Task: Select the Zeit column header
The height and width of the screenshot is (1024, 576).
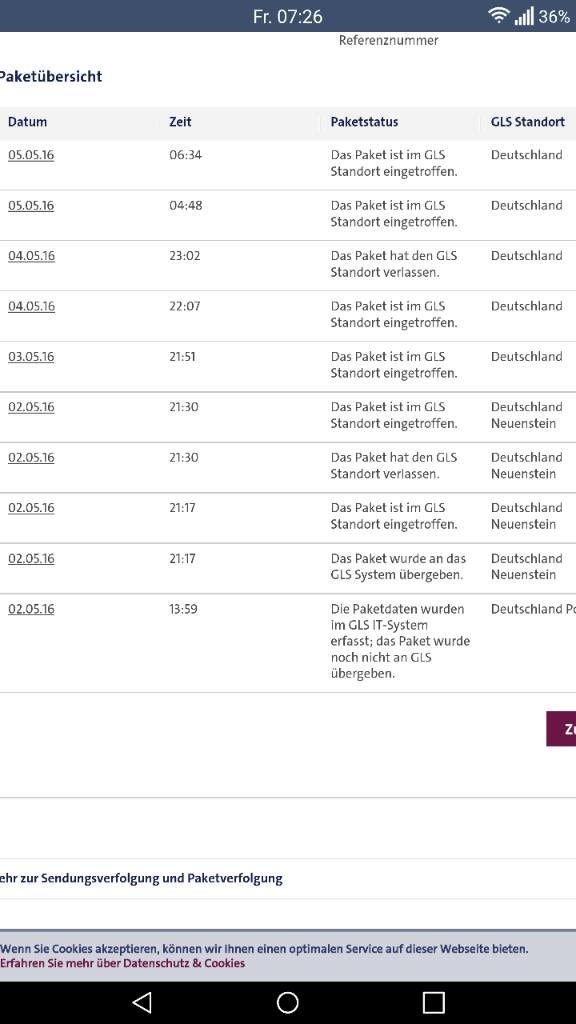Action: pos(180,122)
